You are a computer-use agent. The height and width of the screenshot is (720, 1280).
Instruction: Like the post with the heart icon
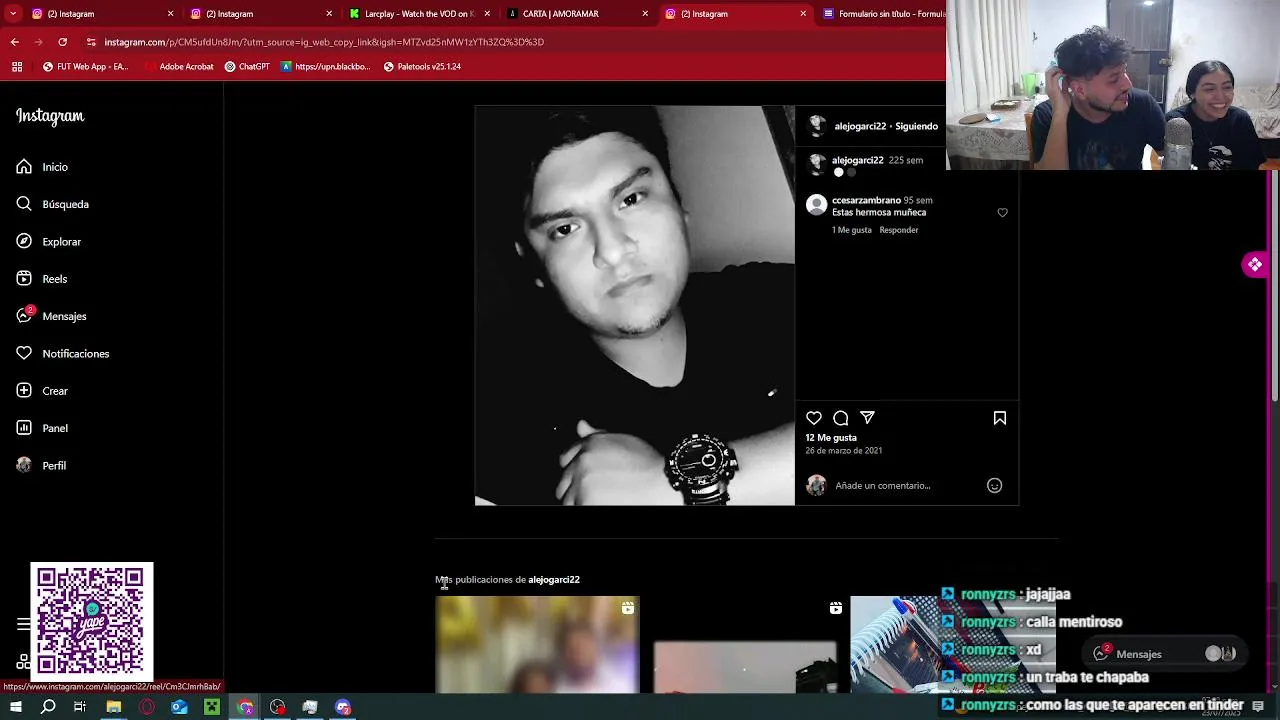tap(814, 418)
